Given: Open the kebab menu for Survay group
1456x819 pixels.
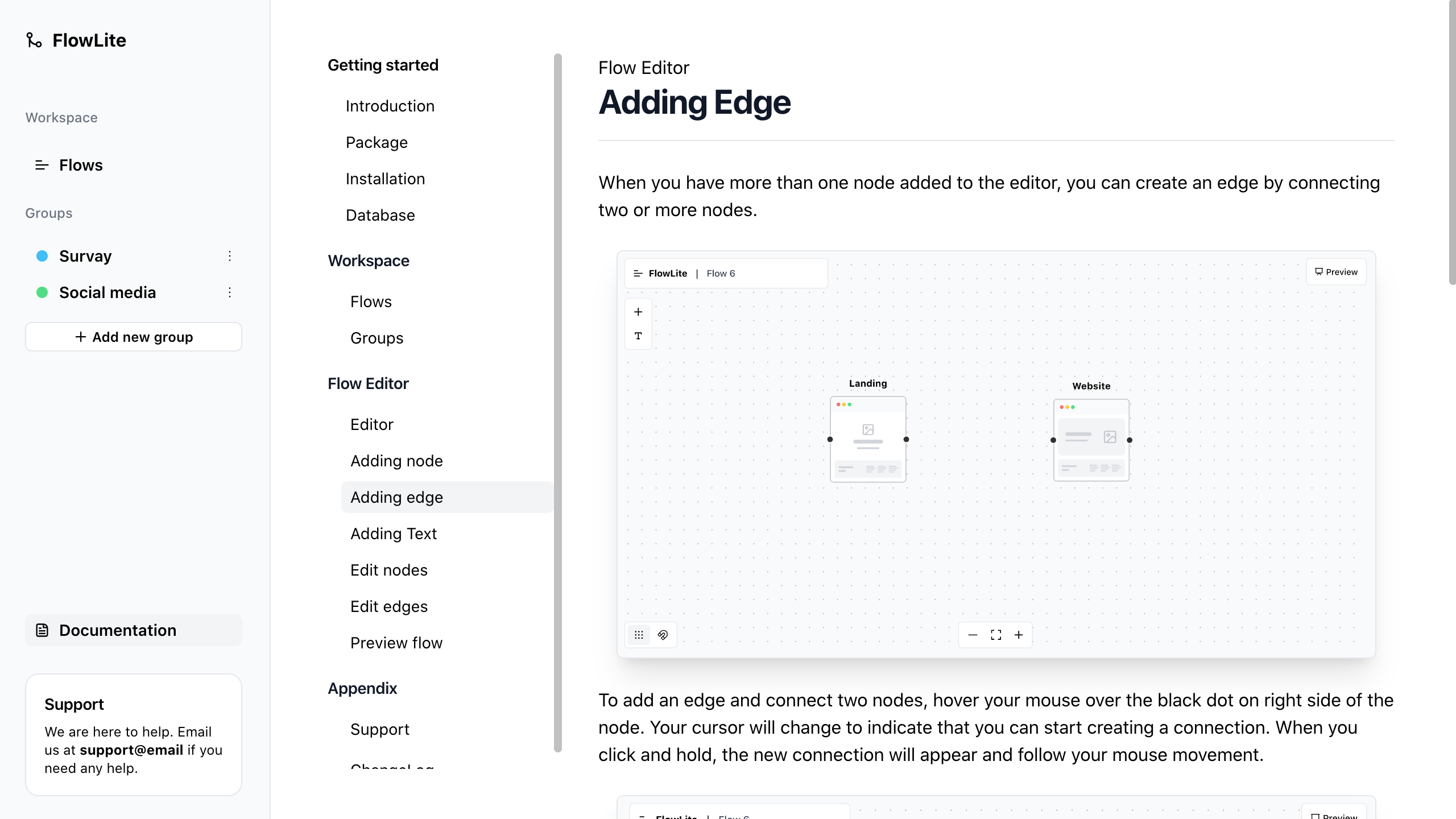Looking at the screenshot, I should [x=230, y=256].
